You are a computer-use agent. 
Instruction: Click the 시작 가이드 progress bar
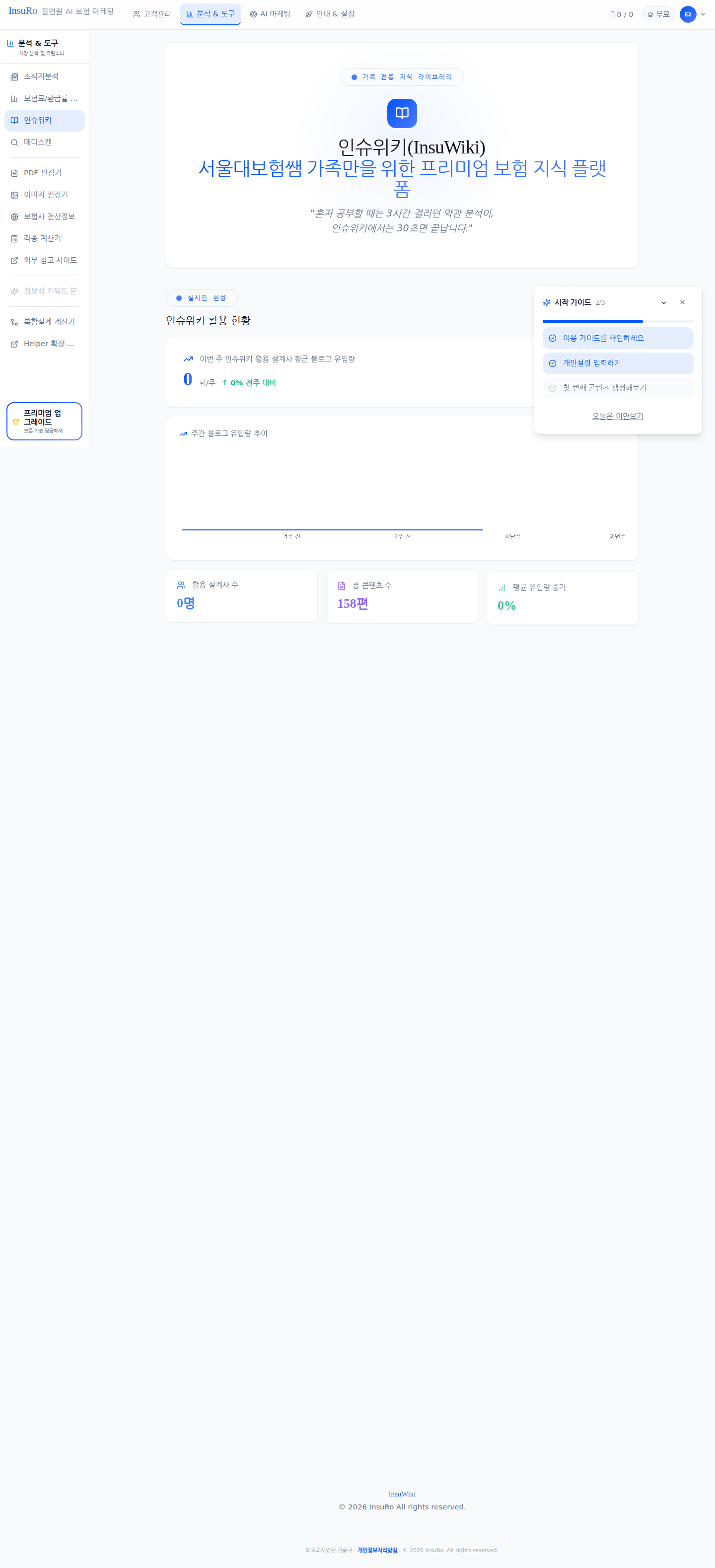pyautogui.click(x=618, y=321)
